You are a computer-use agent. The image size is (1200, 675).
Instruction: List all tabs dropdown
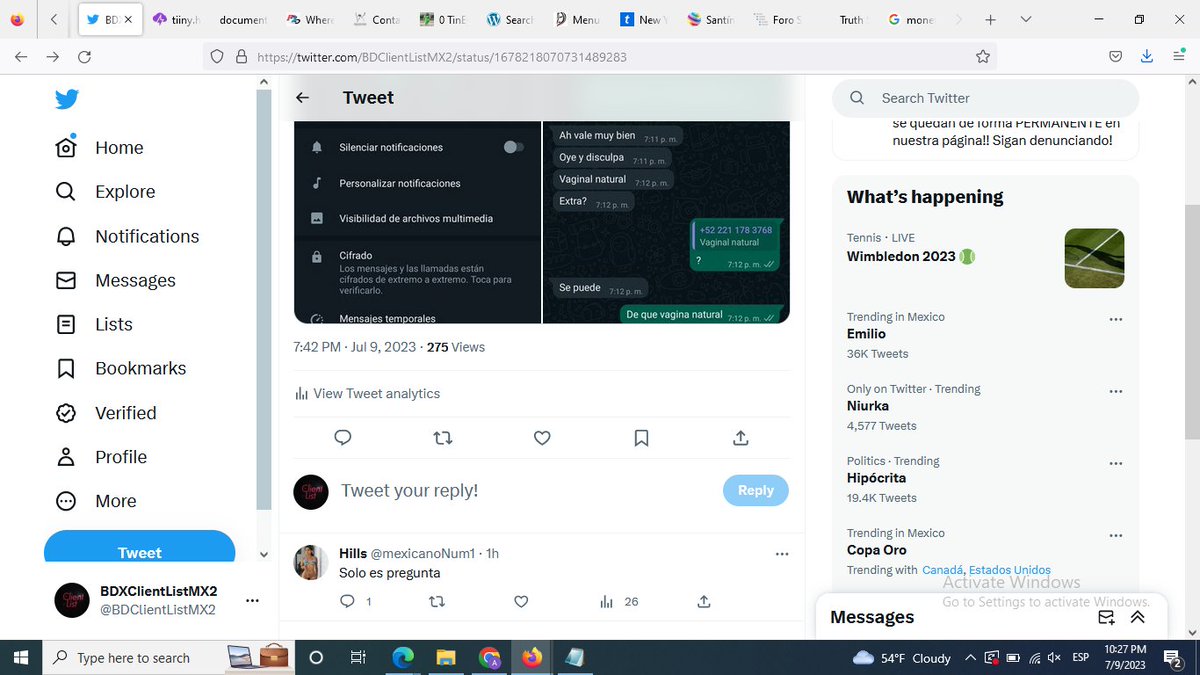(x=1026, y=19)
